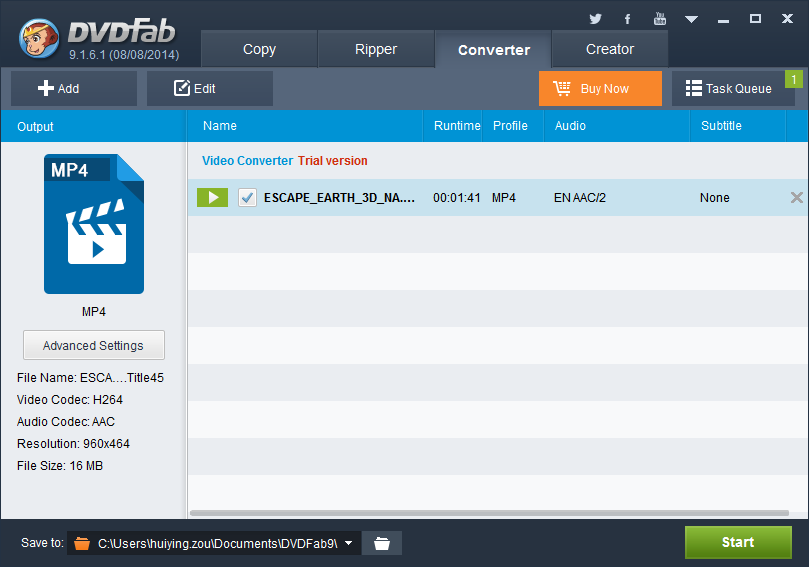
Task: Click the Resolution: 960x464 info
Action: coord(73,444)
